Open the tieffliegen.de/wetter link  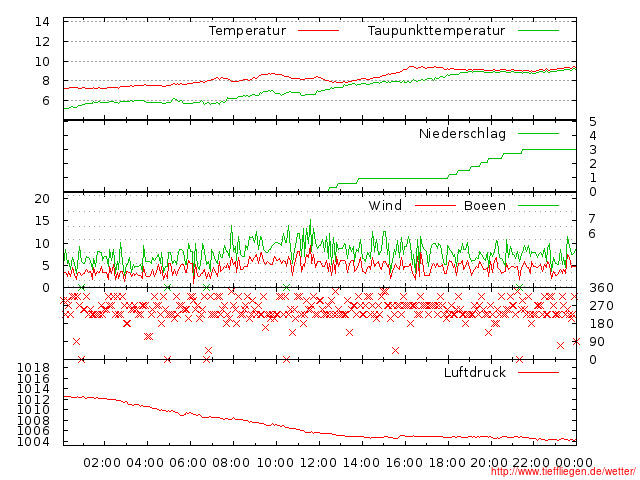coord(563,471)
